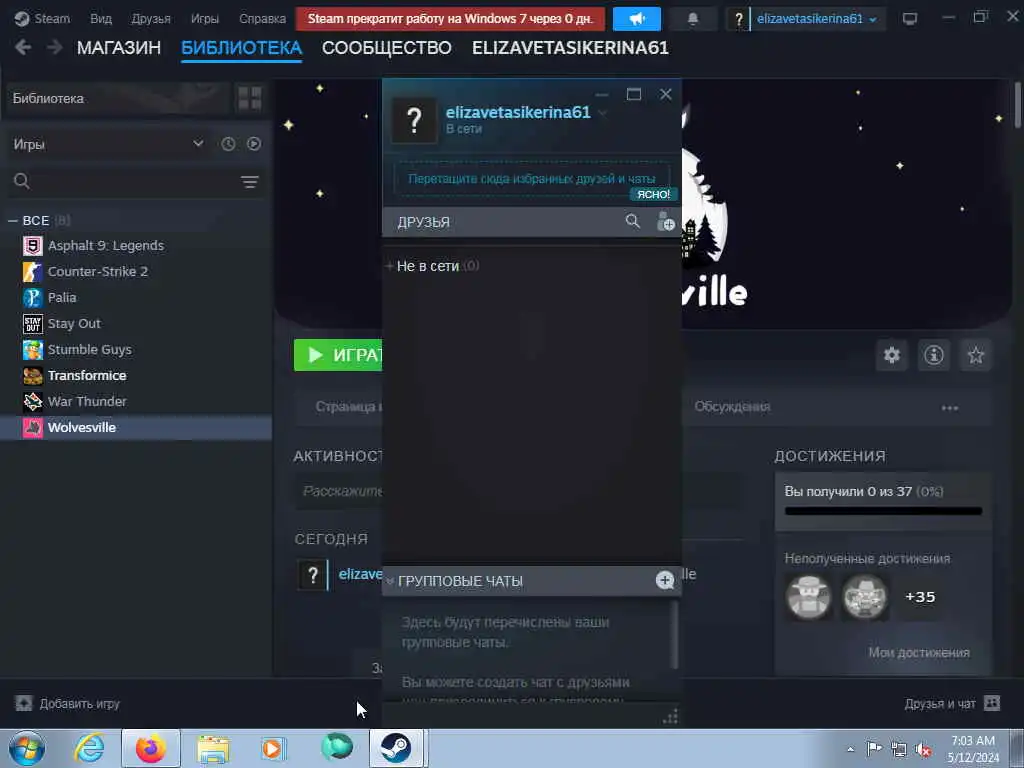The image size is (1024, 768).
Task: Click the muted volume tray icon
Action: pyautogui.click(x=923, y=750)
